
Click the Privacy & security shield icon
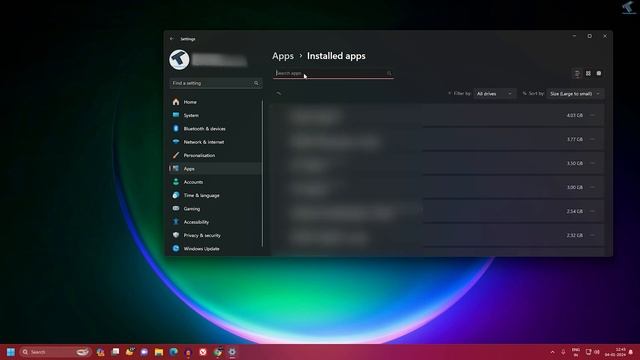[176, 236]
